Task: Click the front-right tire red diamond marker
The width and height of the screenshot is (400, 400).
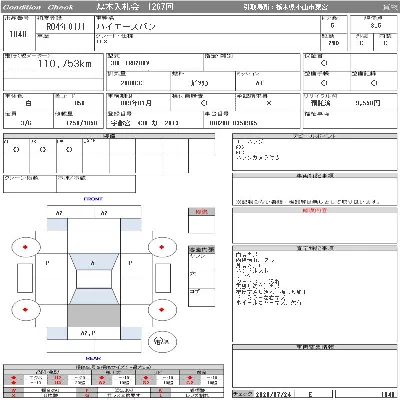Action: (162, 247)
